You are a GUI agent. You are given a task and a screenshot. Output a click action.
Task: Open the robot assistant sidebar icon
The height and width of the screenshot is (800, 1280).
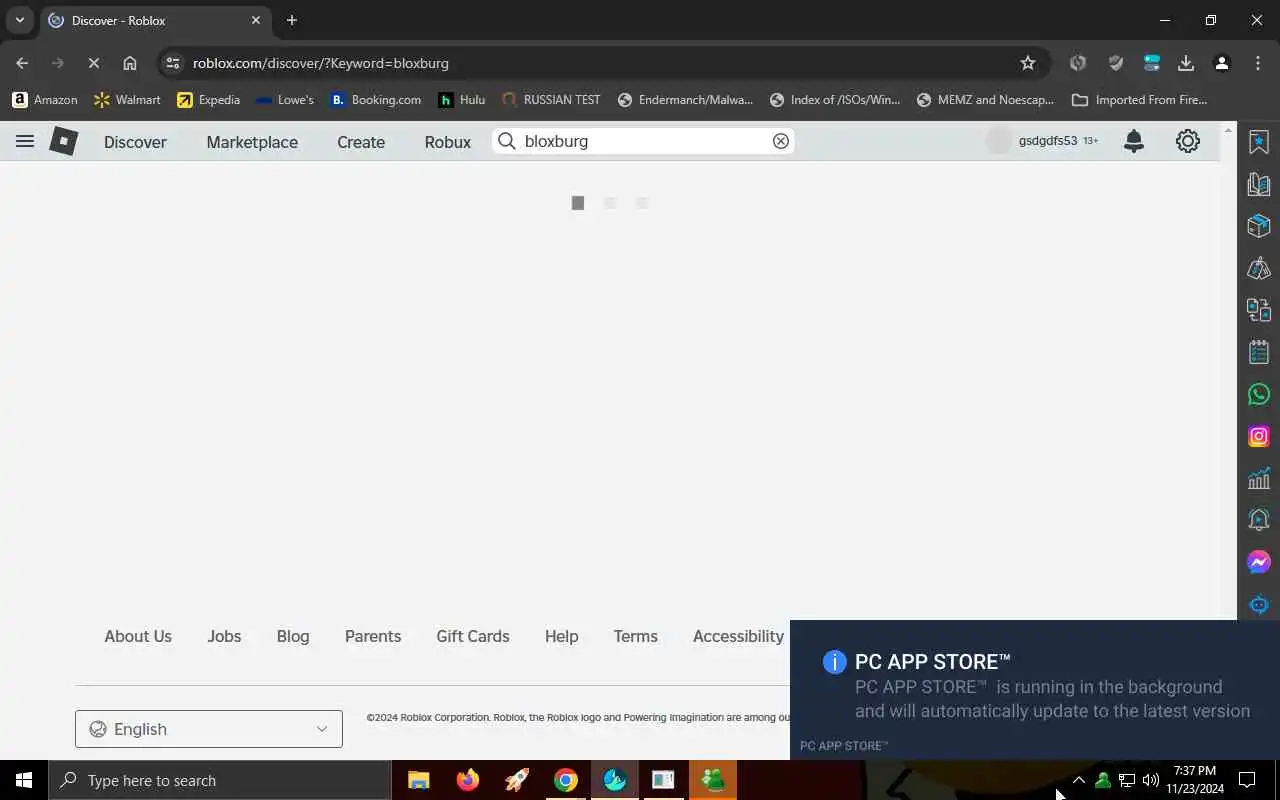1259,604
